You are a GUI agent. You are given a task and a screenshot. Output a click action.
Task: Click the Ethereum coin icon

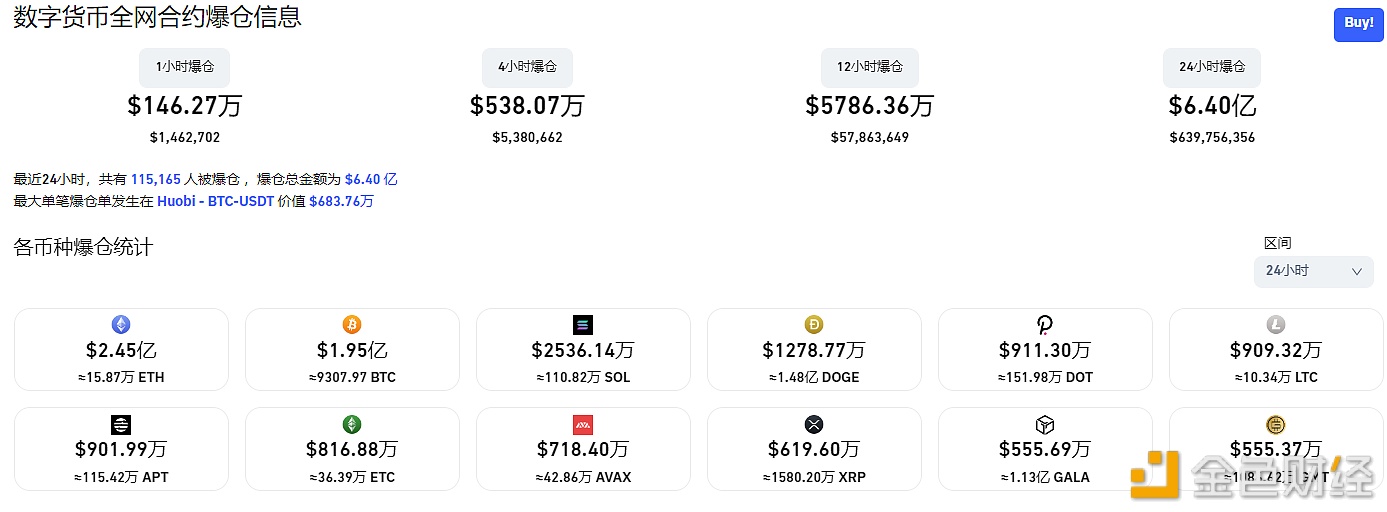pyautogui.click(x=121, y=324)
